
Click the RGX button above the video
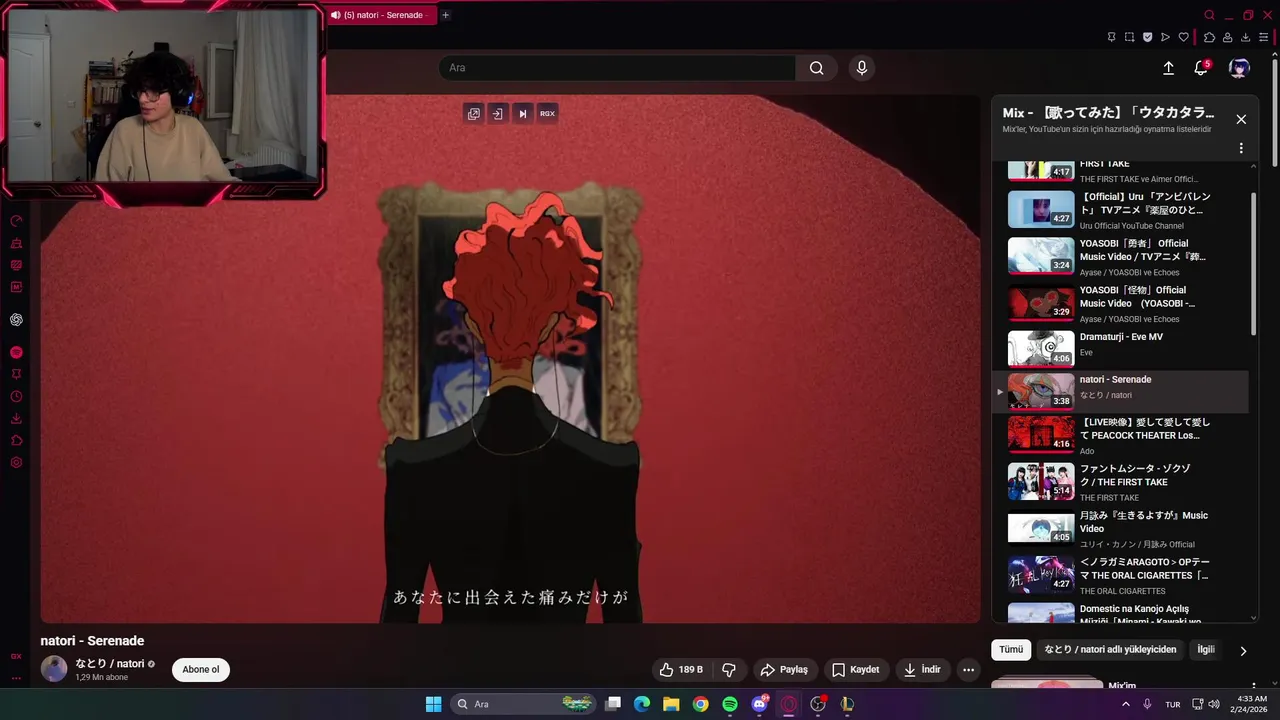click(547, 114)
